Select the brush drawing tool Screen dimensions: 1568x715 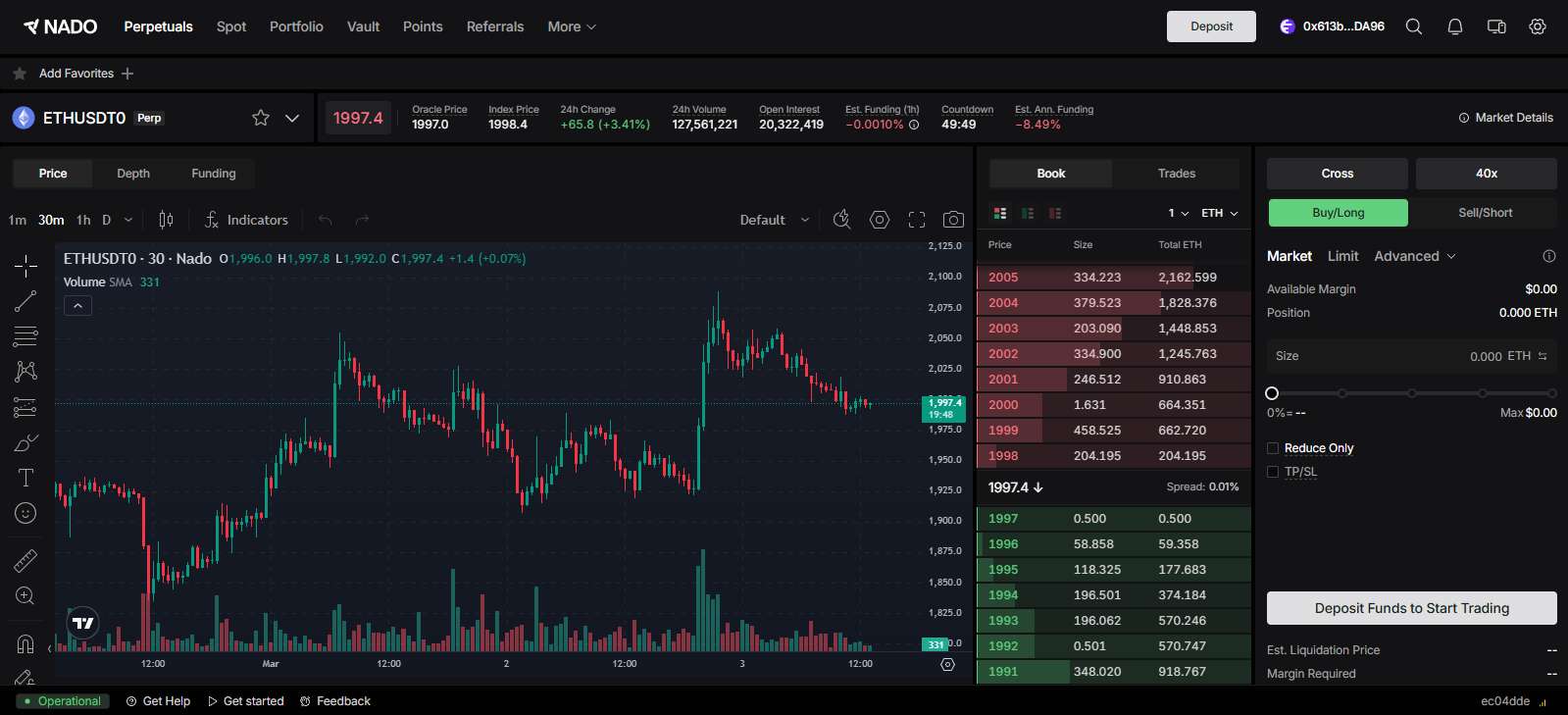[x=25, y=442]
